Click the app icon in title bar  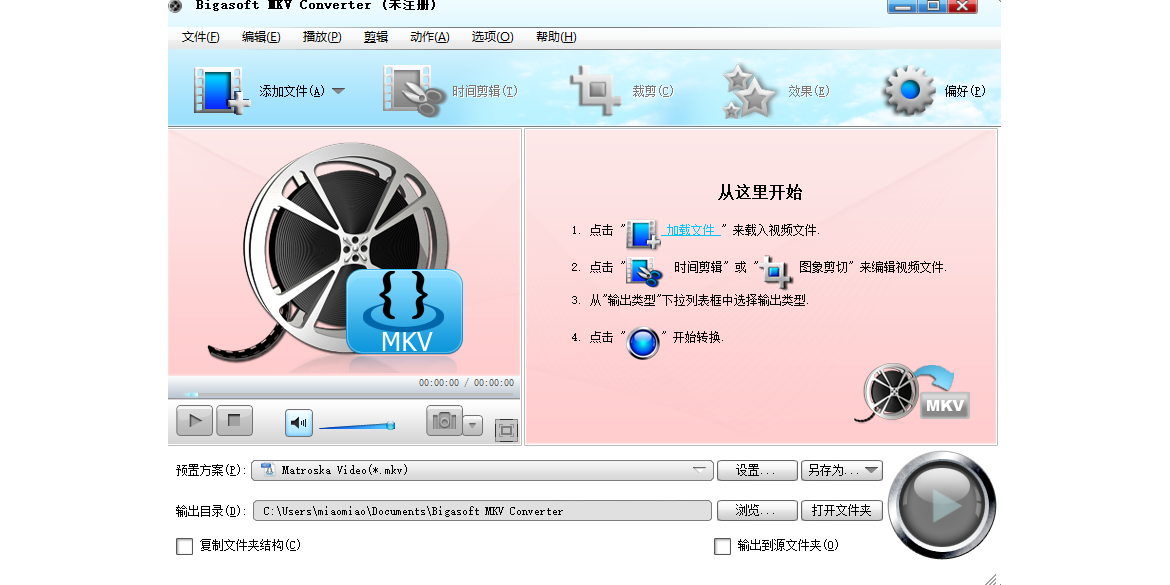(x=176, y=6)
